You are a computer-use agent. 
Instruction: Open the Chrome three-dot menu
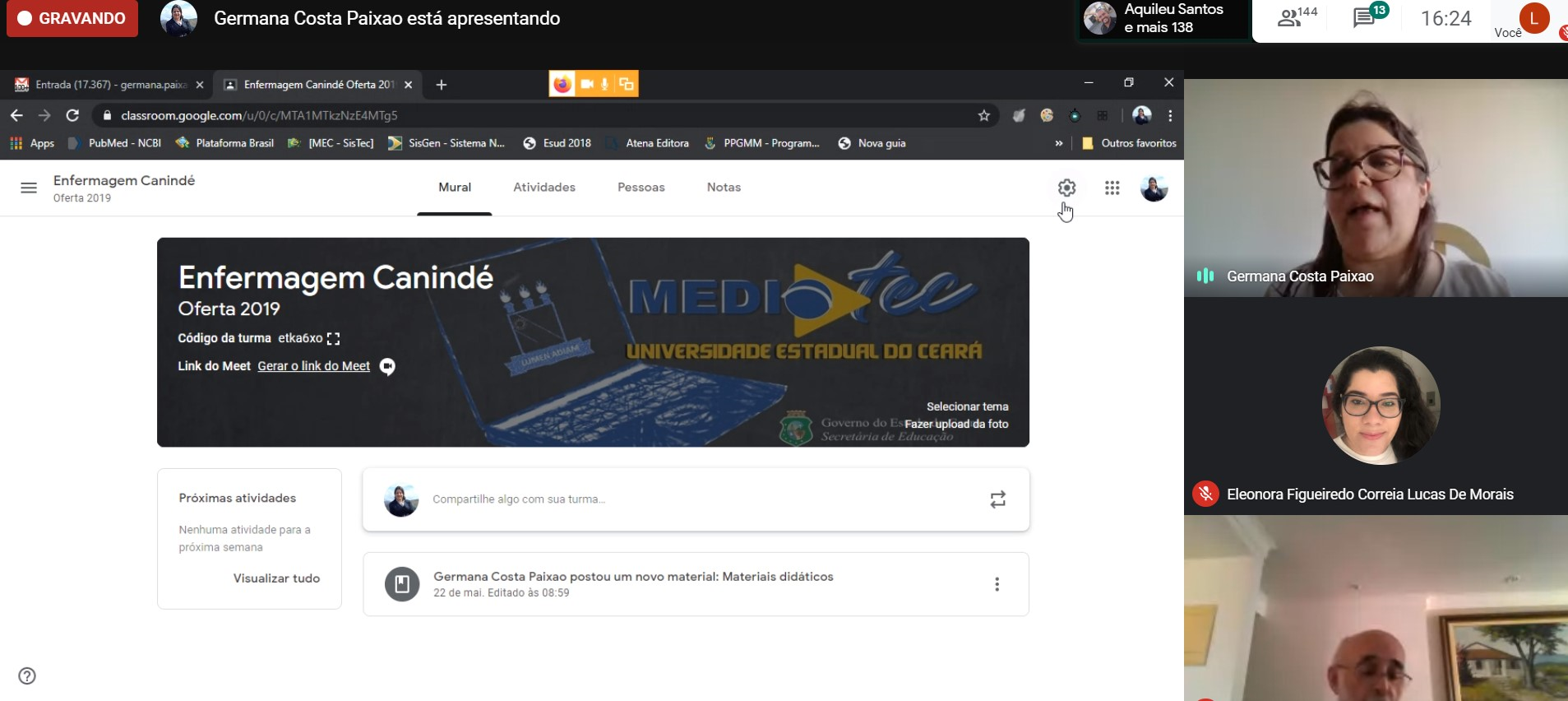(x=1170, y=115)
